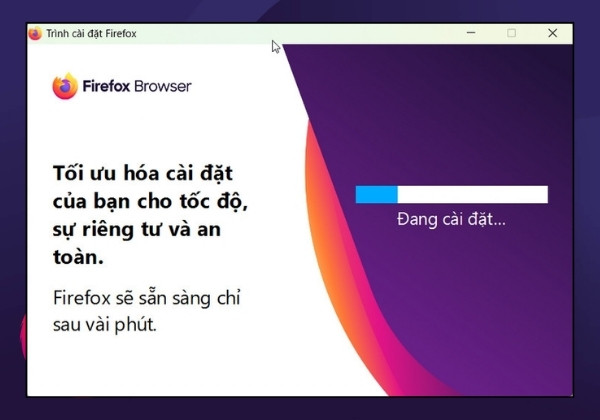Viewport: 600px width, 420px height.
Task: Click 'Firefox sẽ sẵn sàng chỉ sau vài phút' text
Action: pos(147,311)
